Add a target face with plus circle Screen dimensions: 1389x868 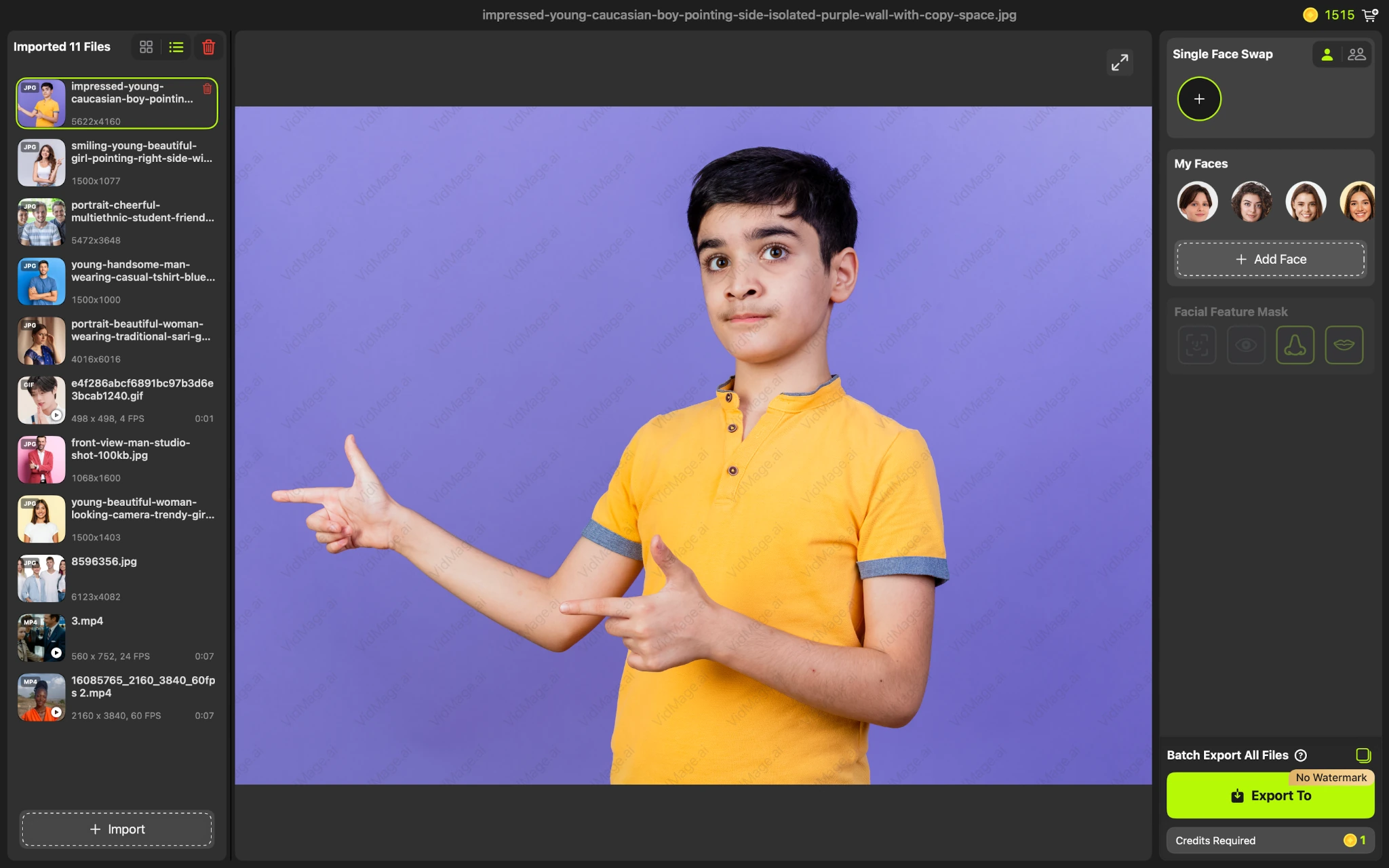coord(1199,99)
